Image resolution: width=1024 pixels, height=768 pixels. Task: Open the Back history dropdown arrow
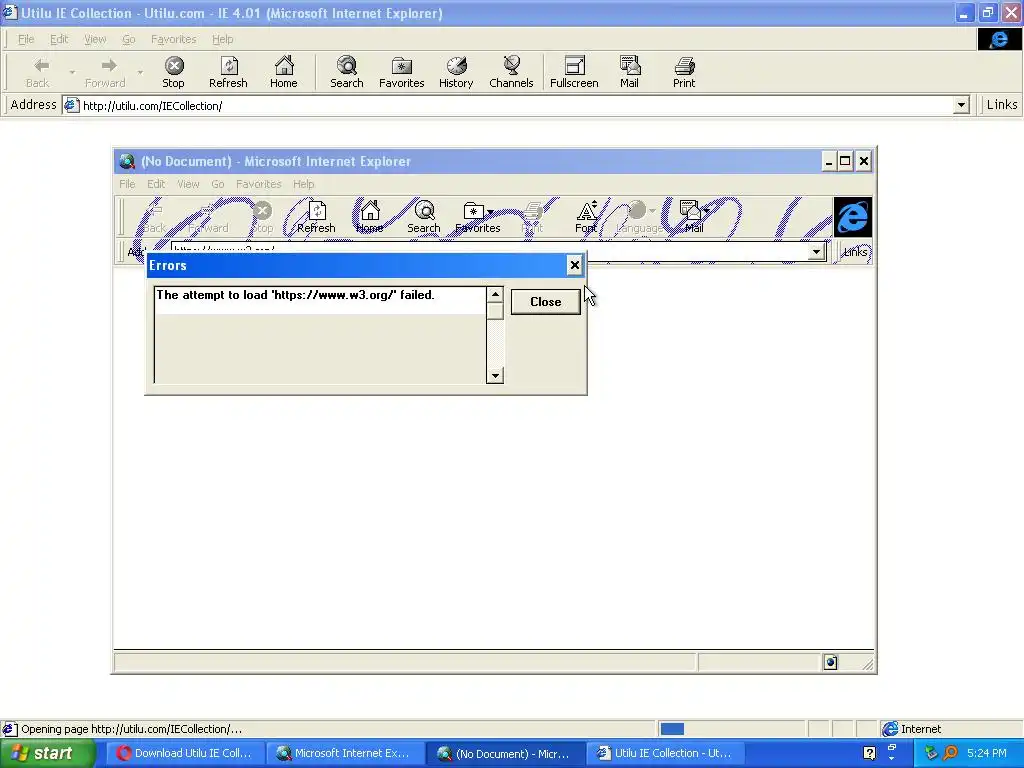coord(72,72)
